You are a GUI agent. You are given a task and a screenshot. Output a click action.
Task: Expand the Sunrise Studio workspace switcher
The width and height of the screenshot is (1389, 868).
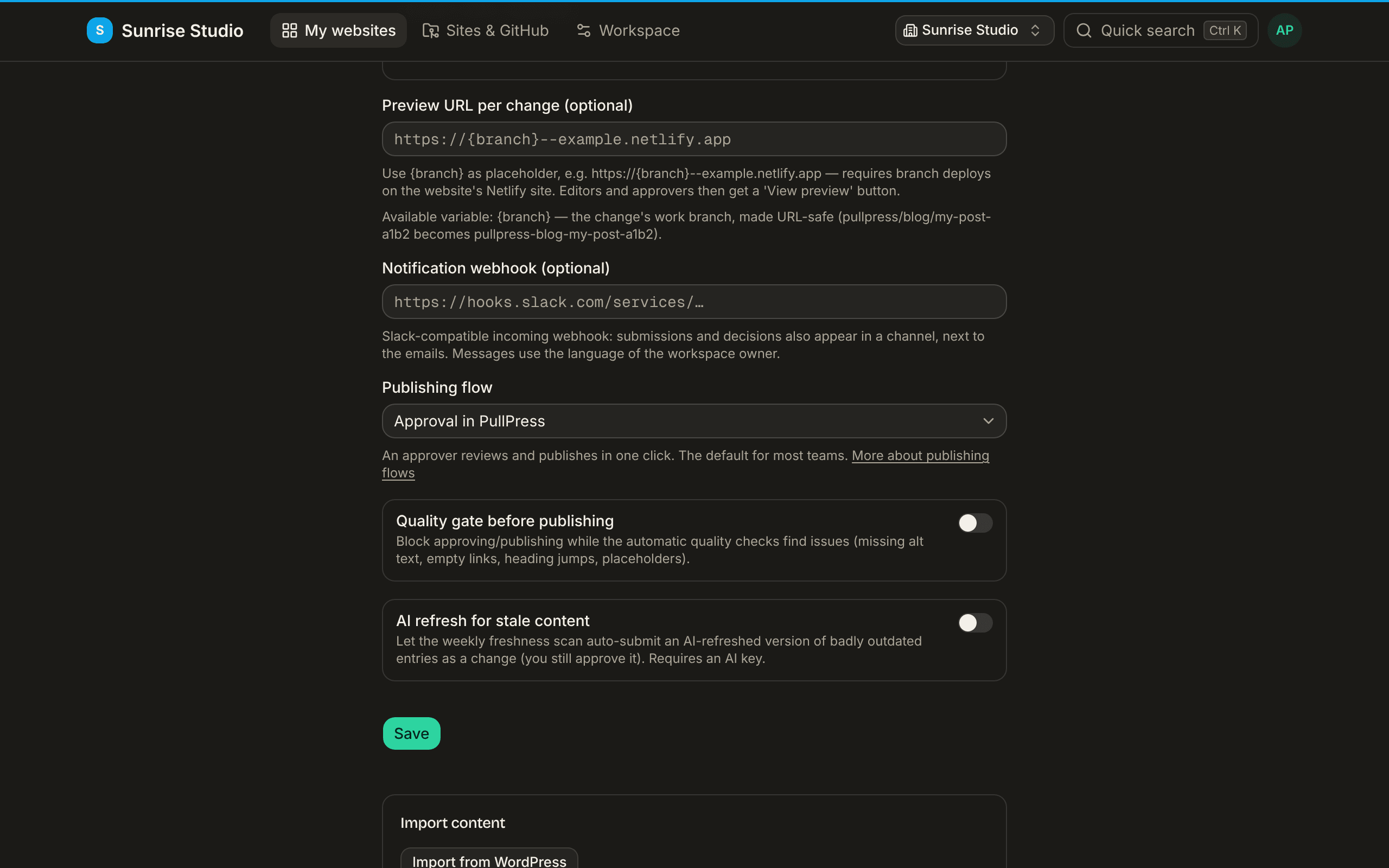974,30
